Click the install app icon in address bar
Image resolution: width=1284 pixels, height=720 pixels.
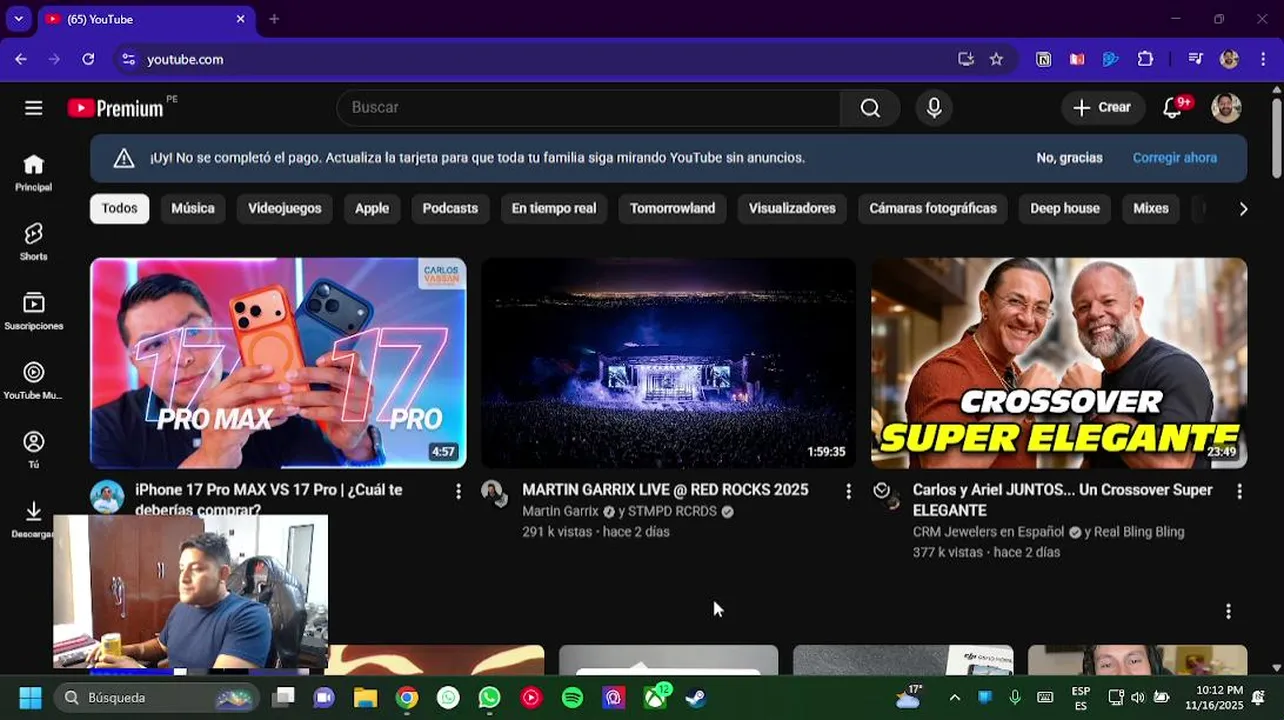click(x=966, y=59)
